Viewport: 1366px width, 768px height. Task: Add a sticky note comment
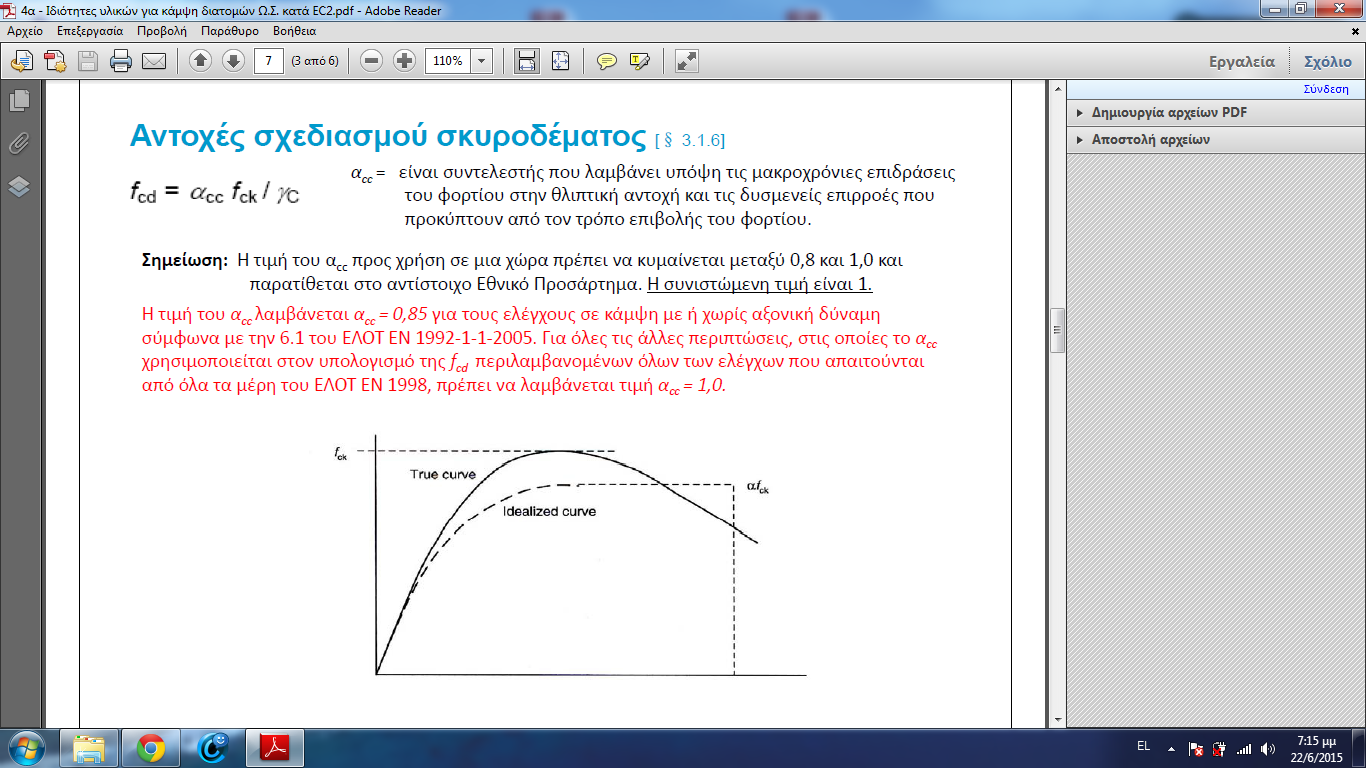pos(606,61)
